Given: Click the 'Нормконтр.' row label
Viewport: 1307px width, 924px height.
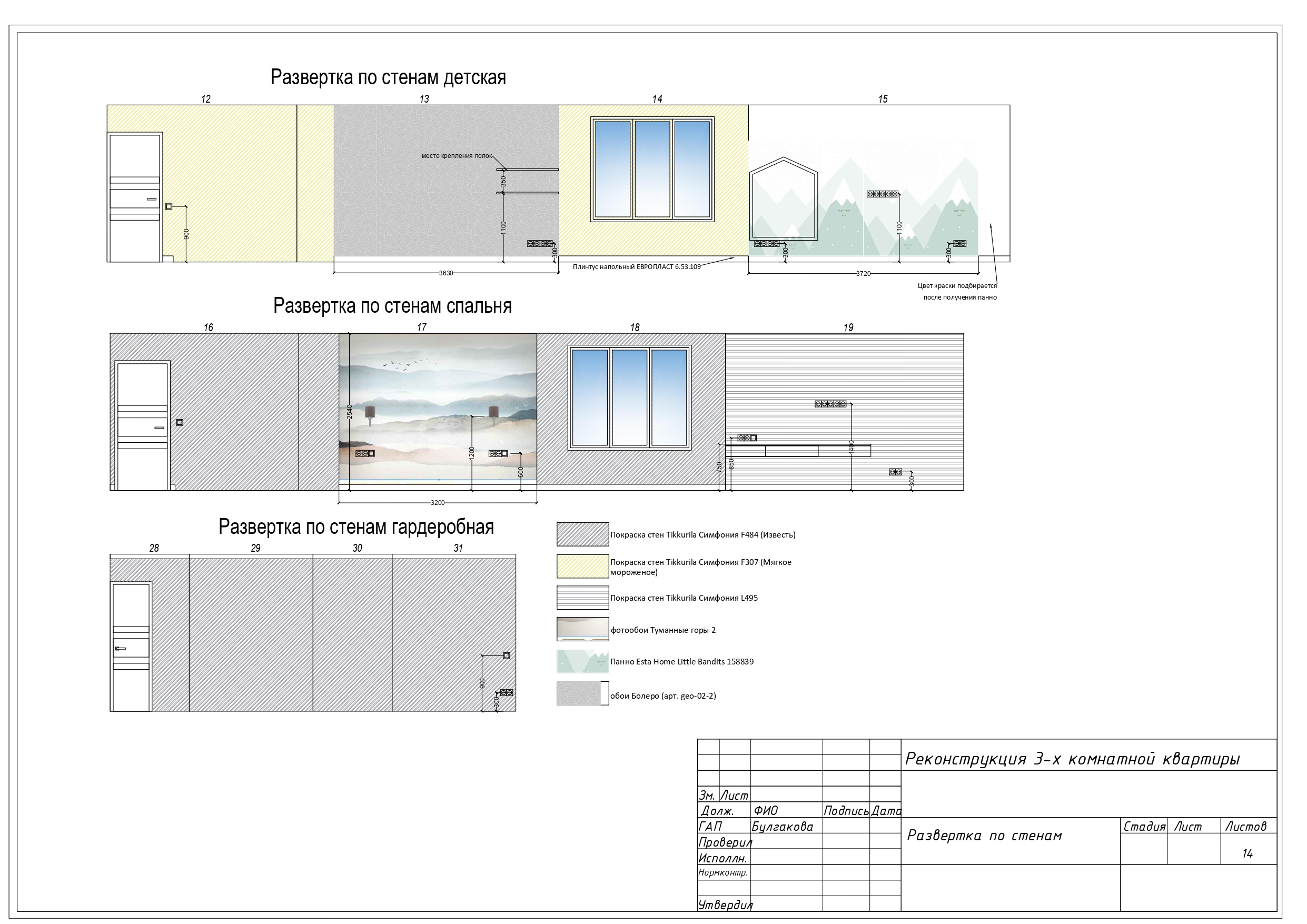Looking at the screenshot, I should click(x=723, y=873).
